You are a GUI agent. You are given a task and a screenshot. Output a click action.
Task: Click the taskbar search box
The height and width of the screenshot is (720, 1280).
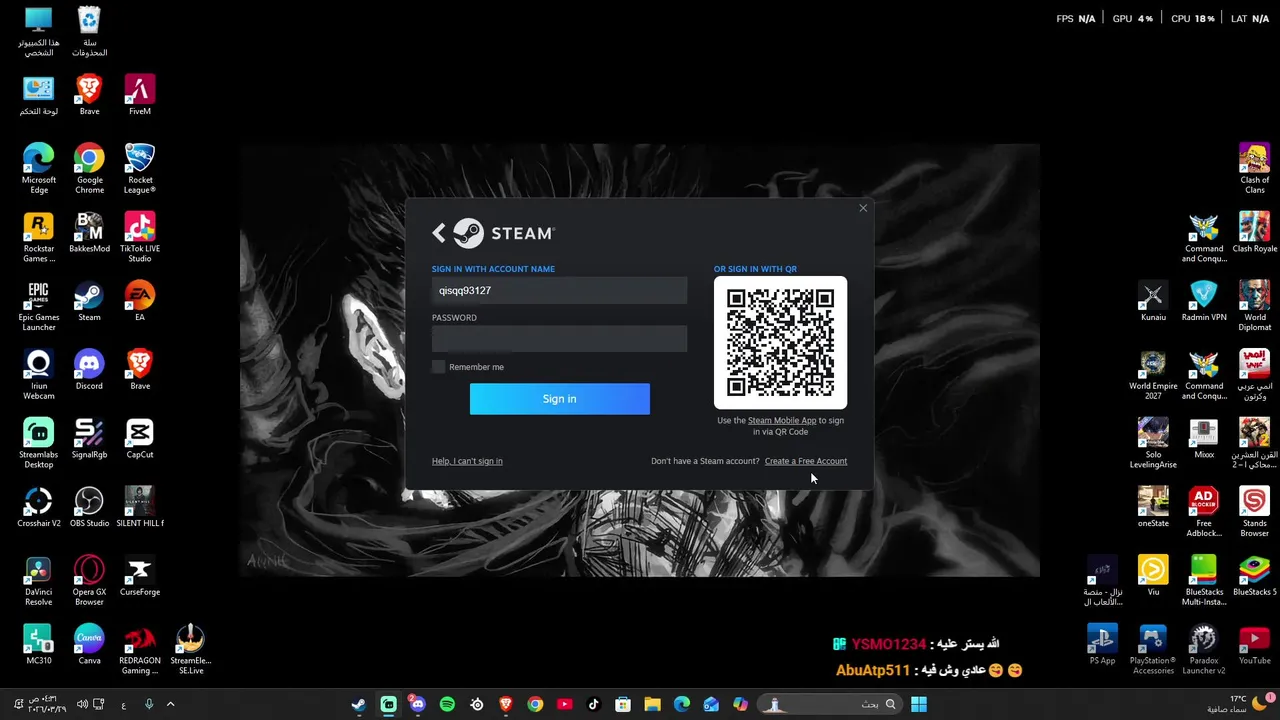click(828, 704)
